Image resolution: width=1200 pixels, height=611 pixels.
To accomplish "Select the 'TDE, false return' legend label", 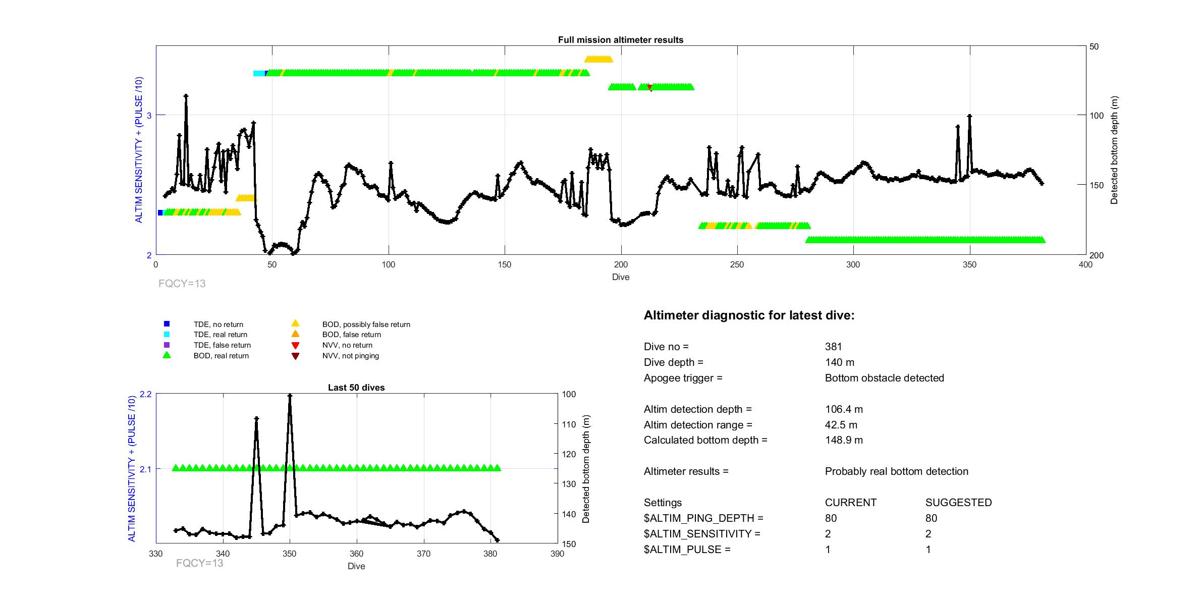I will [222, 344].
